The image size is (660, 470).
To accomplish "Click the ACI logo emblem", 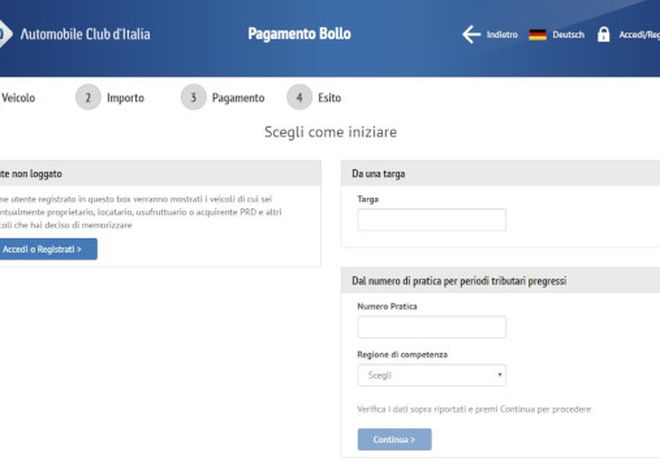I will pos(5,34).
